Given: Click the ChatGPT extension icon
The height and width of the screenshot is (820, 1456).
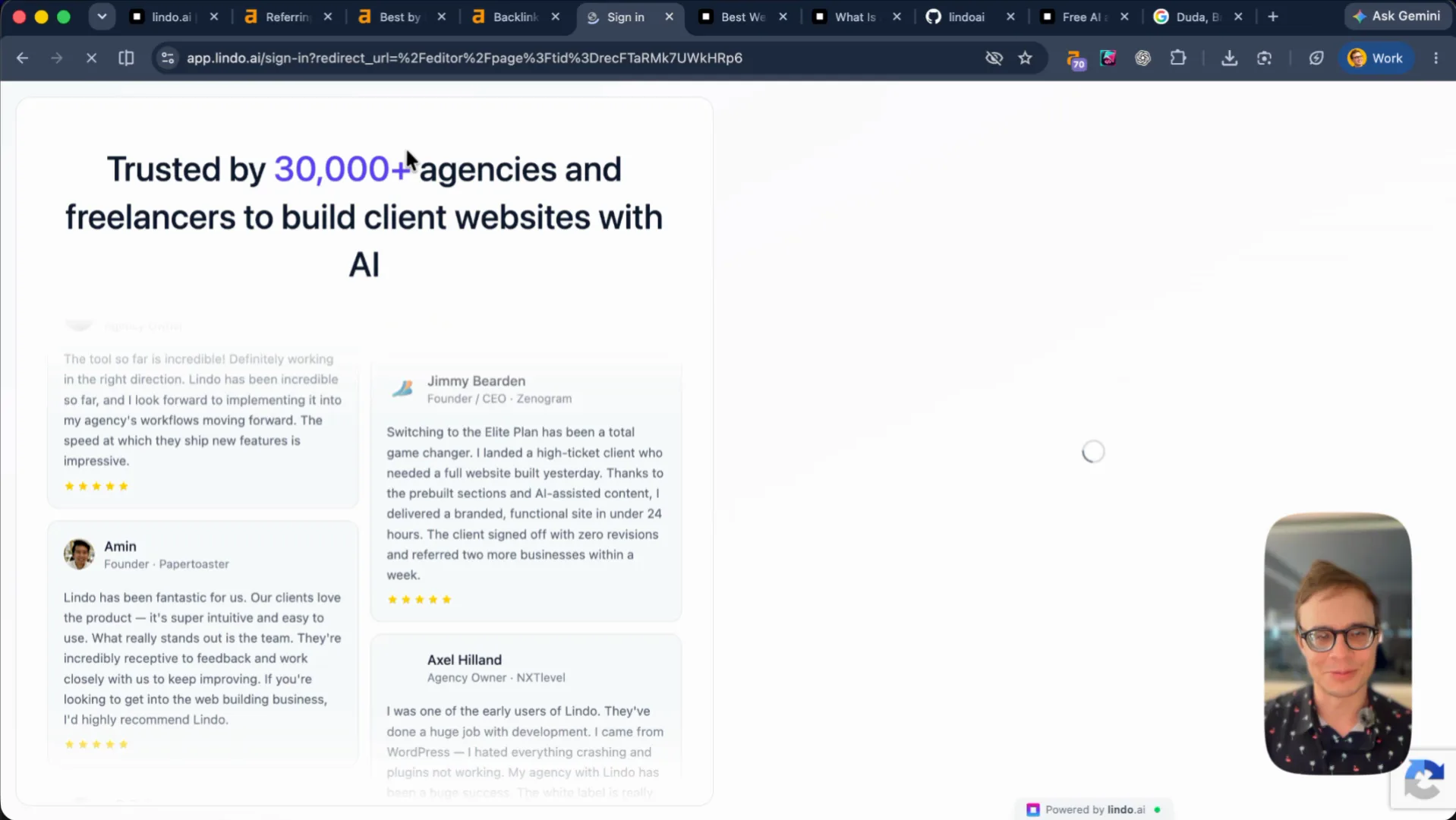Looking at the screenshot, I should pyautogui.click(x=1142, y=58).
